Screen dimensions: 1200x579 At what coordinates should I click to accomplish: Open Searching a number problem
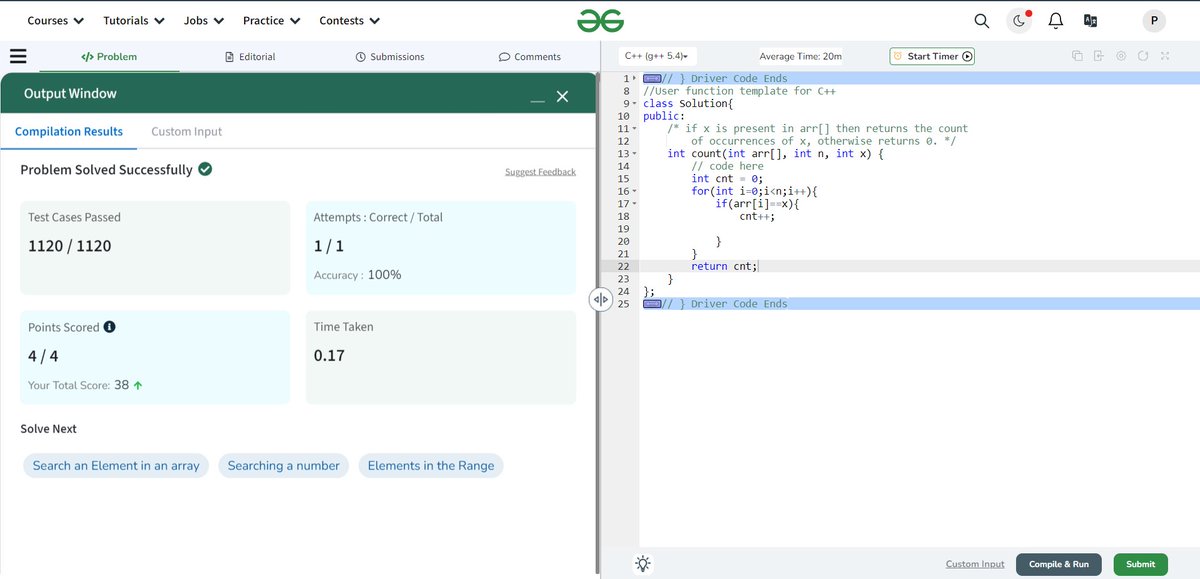(x=284, y=465)
